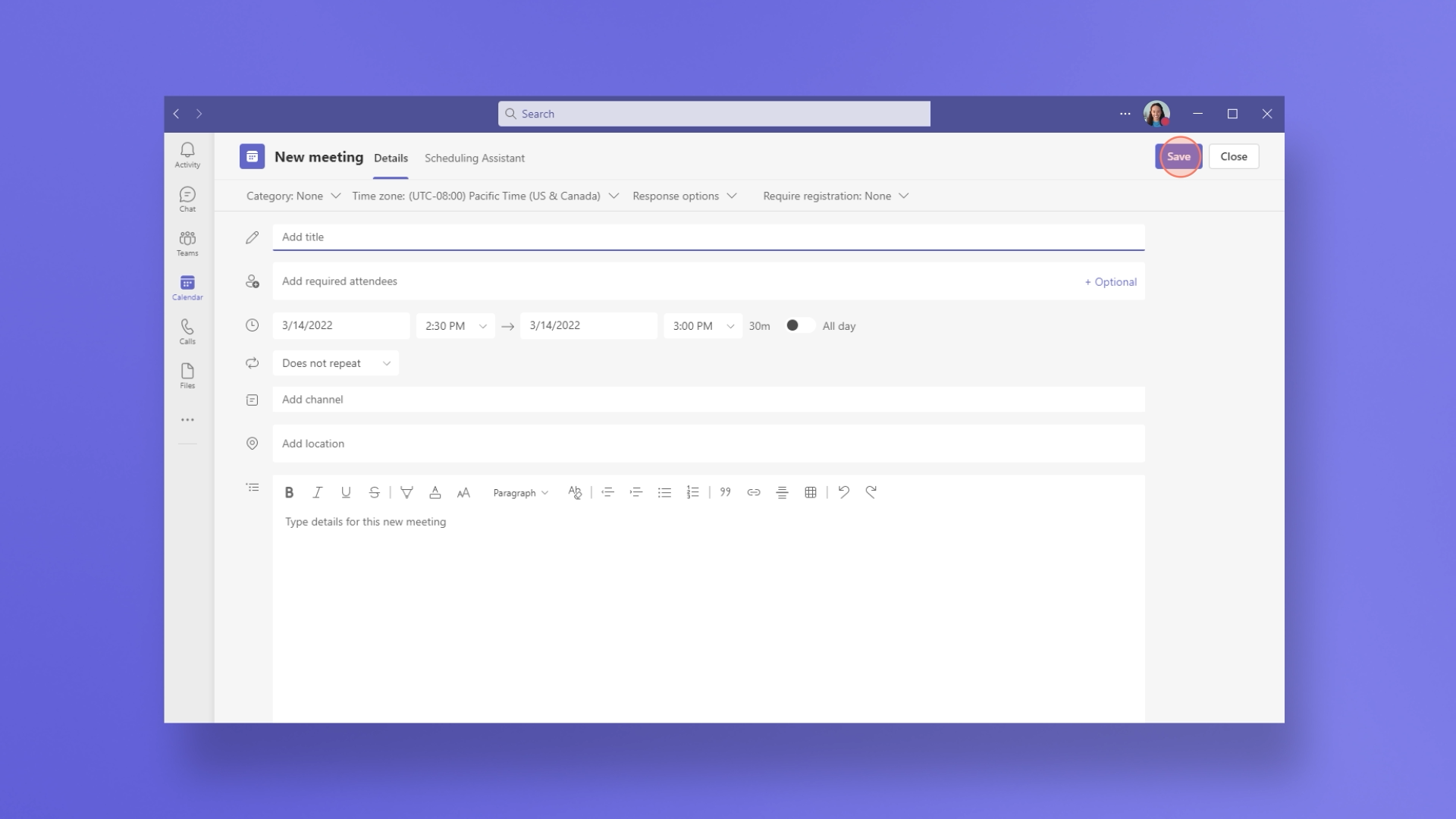Open Chat in the sidebar
This screenshot has width=1456, height=819.
[x=187, y=199]
